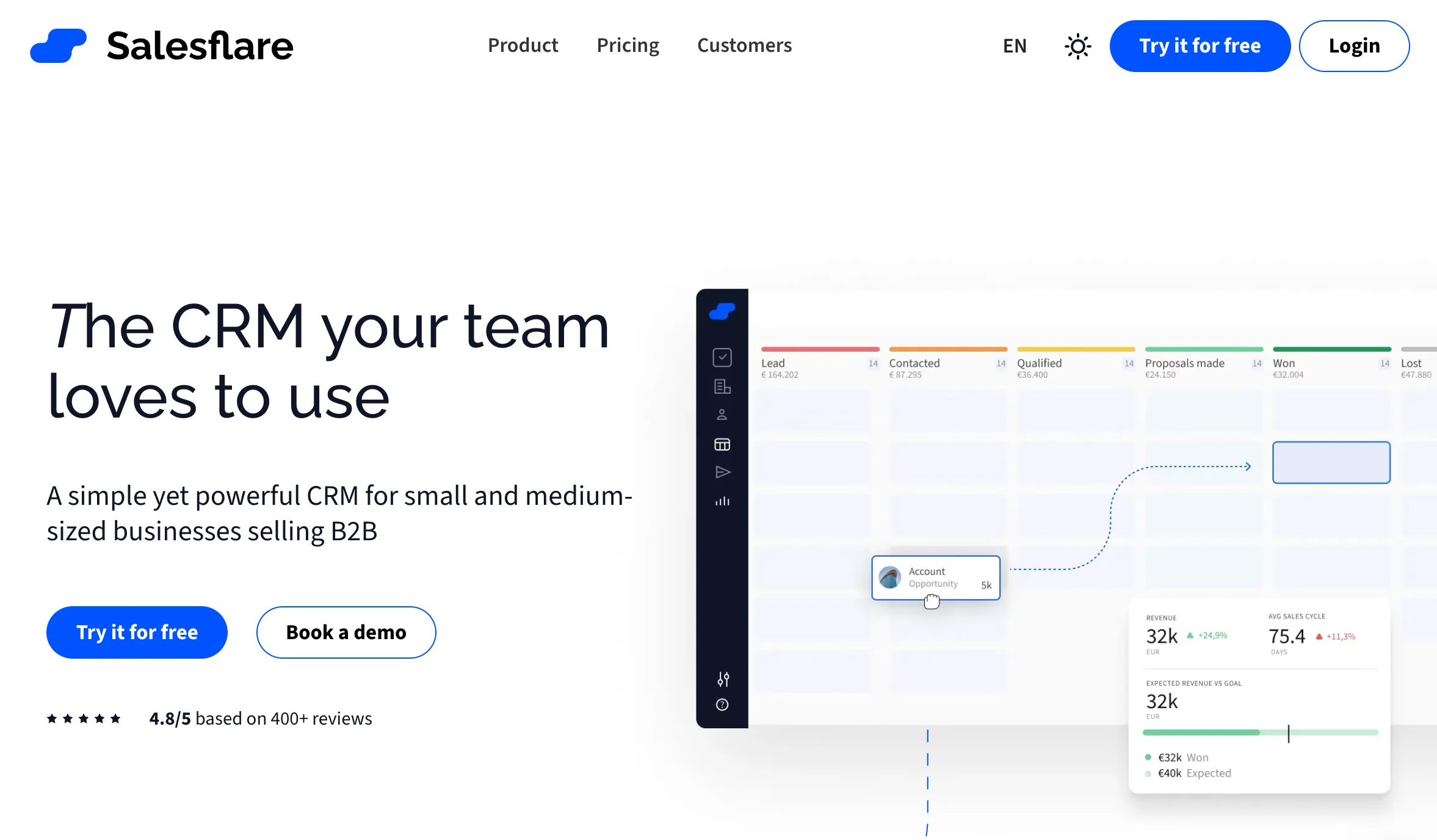This screenshot has width=1437, height=840.
Task: Open the insights bar chart icon in sidebar
Action: click(x=722, y=501)
